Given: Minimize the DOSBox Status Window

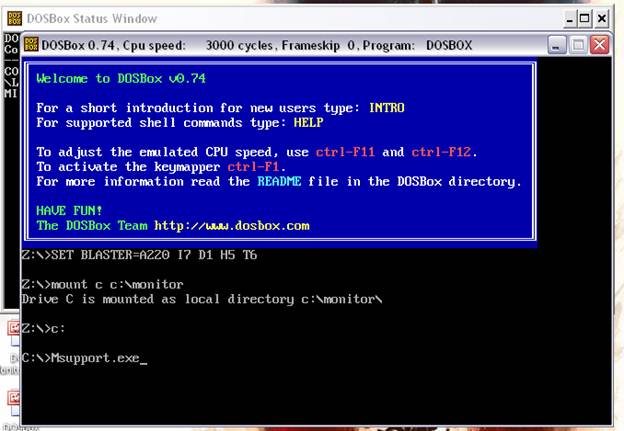Looking at the screenshot, I should pyautogui.click(x=570, y=18).
